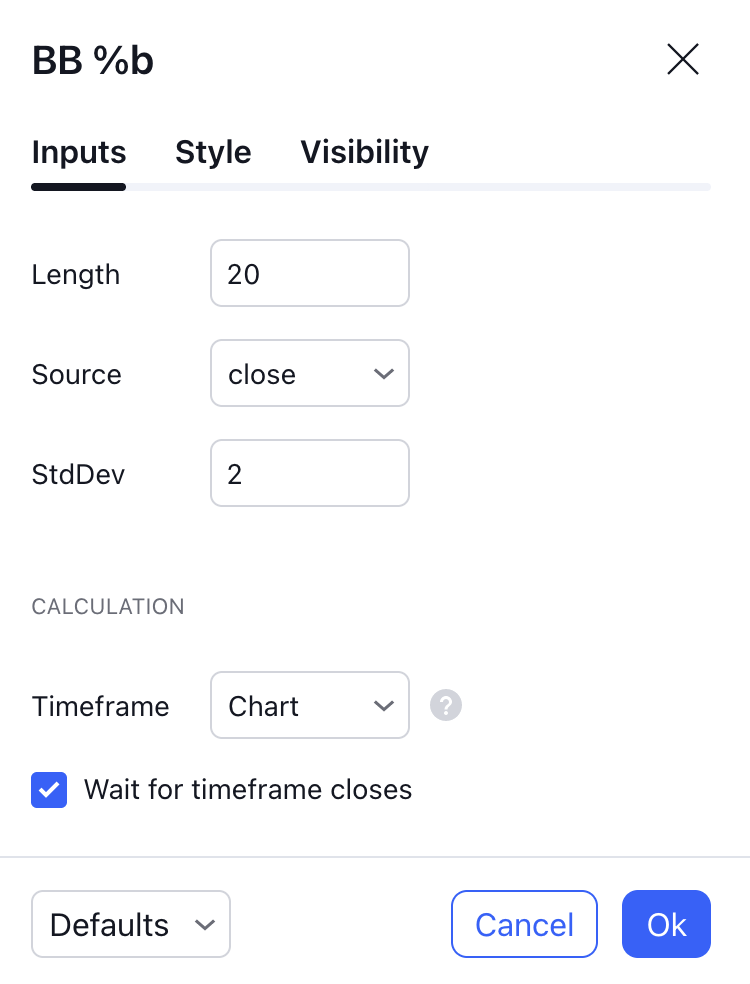Uncheck the Wait for timeframe closes checkbox
Viewport: 750px width, 984px height.
[50, 790]
